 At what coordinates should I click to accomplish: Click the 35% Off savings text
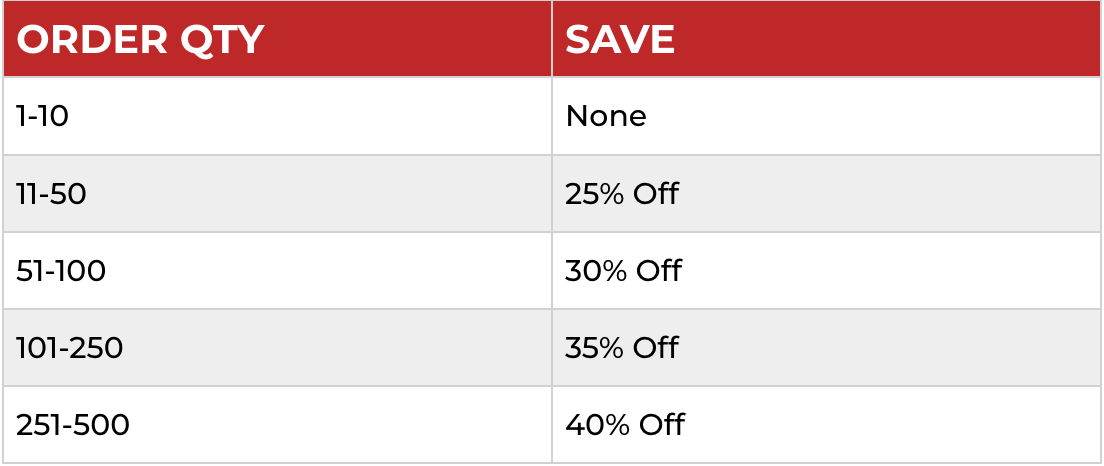coord(621,348)
